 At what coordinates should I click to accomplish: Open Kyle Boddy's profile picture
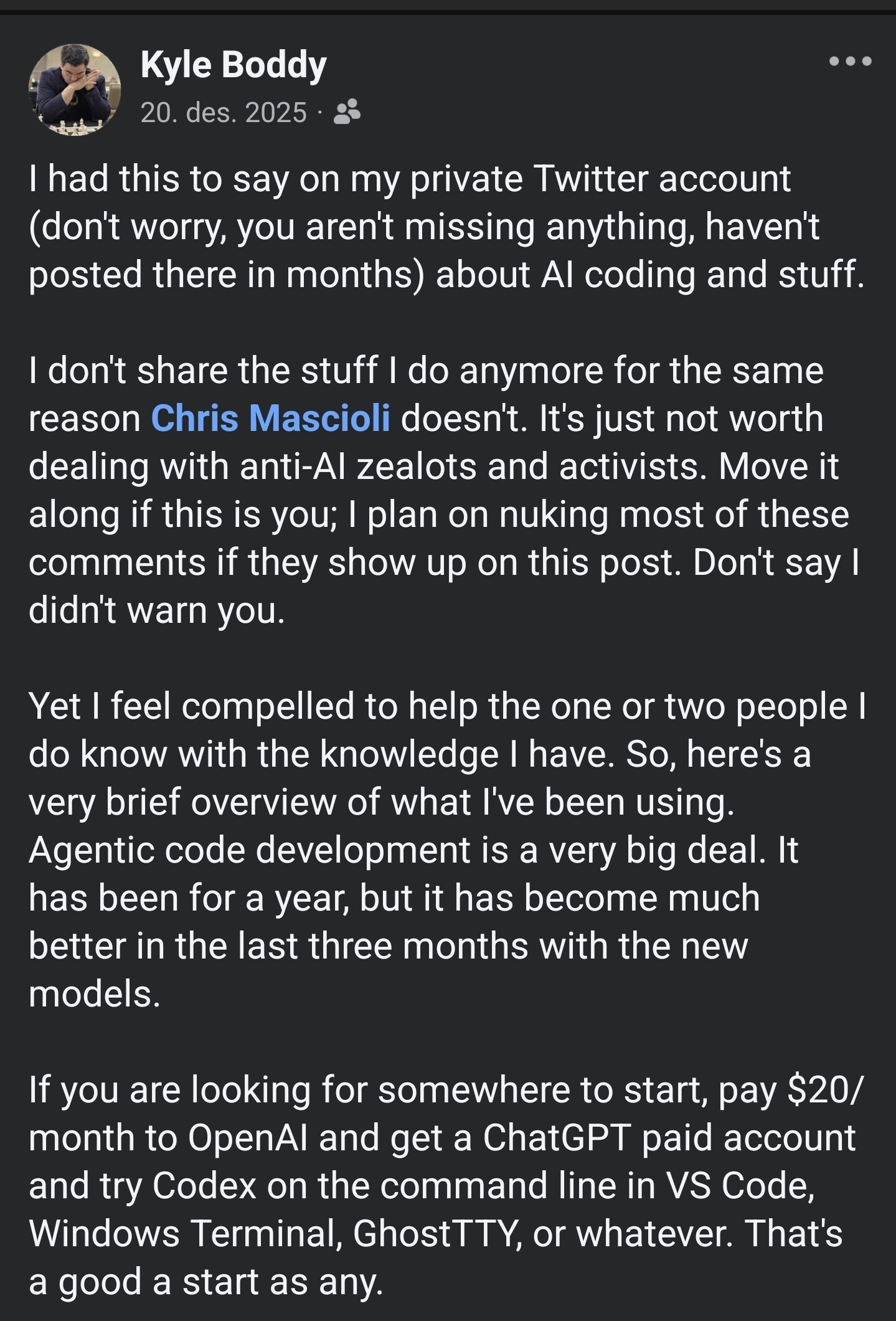click(x=74, y=90)
